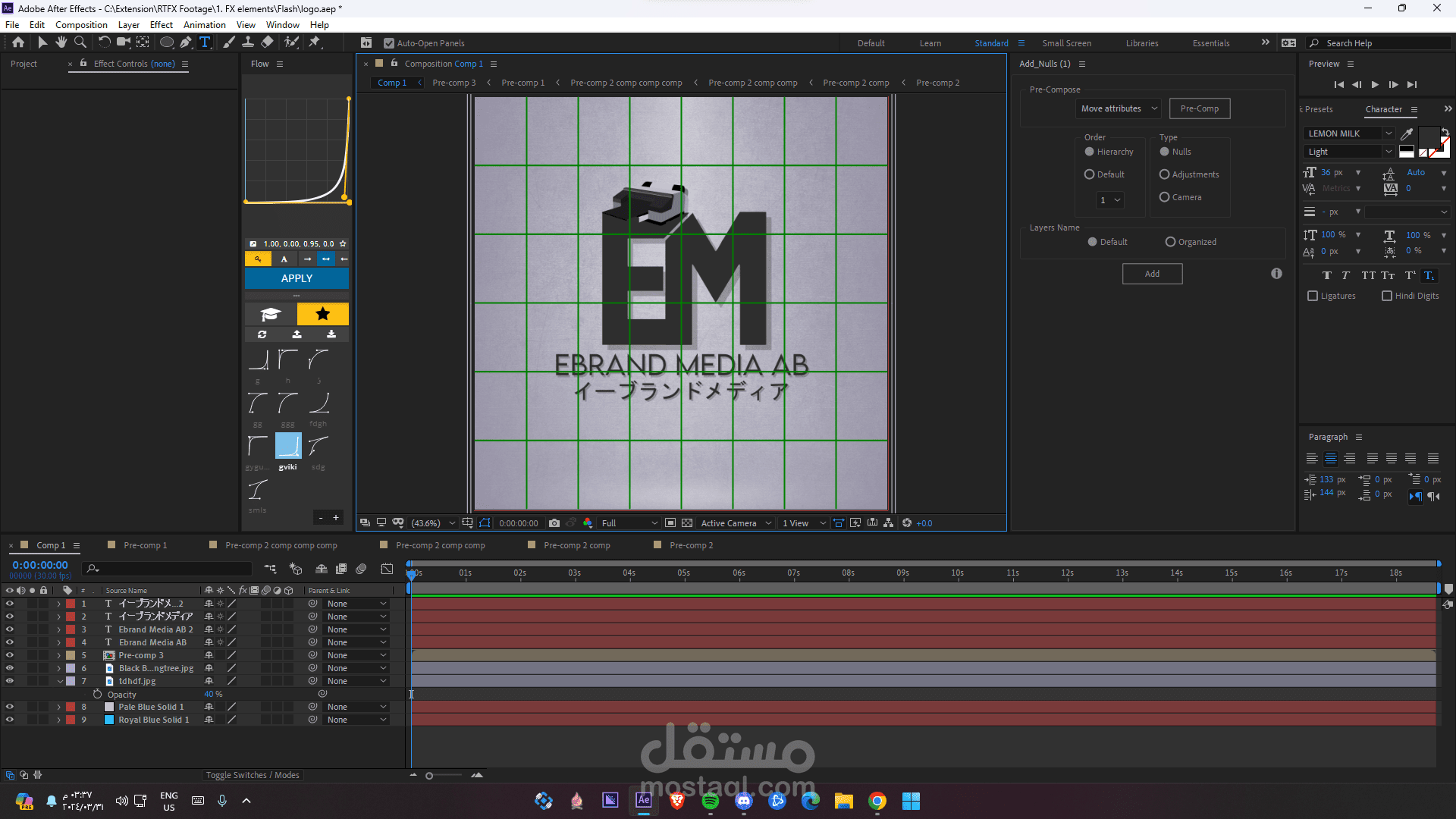Click Reset Exposure icon in viewer

tap(907, 523)
